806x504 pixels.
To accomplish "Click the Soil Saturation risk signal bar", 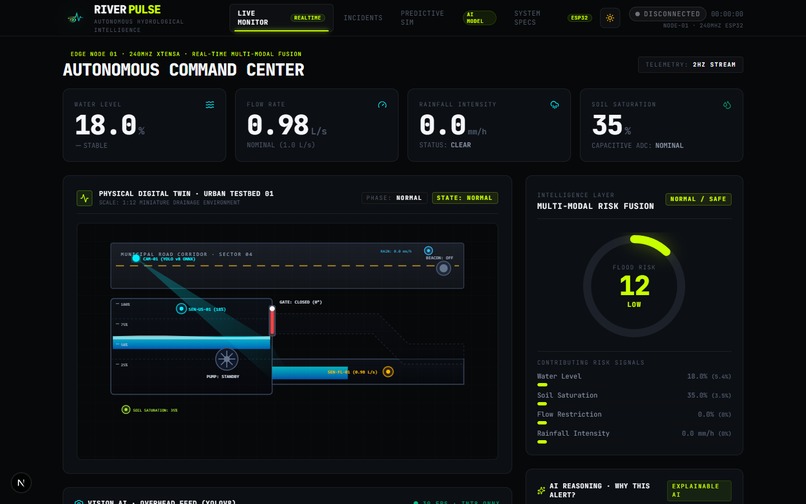I will 542,404.
